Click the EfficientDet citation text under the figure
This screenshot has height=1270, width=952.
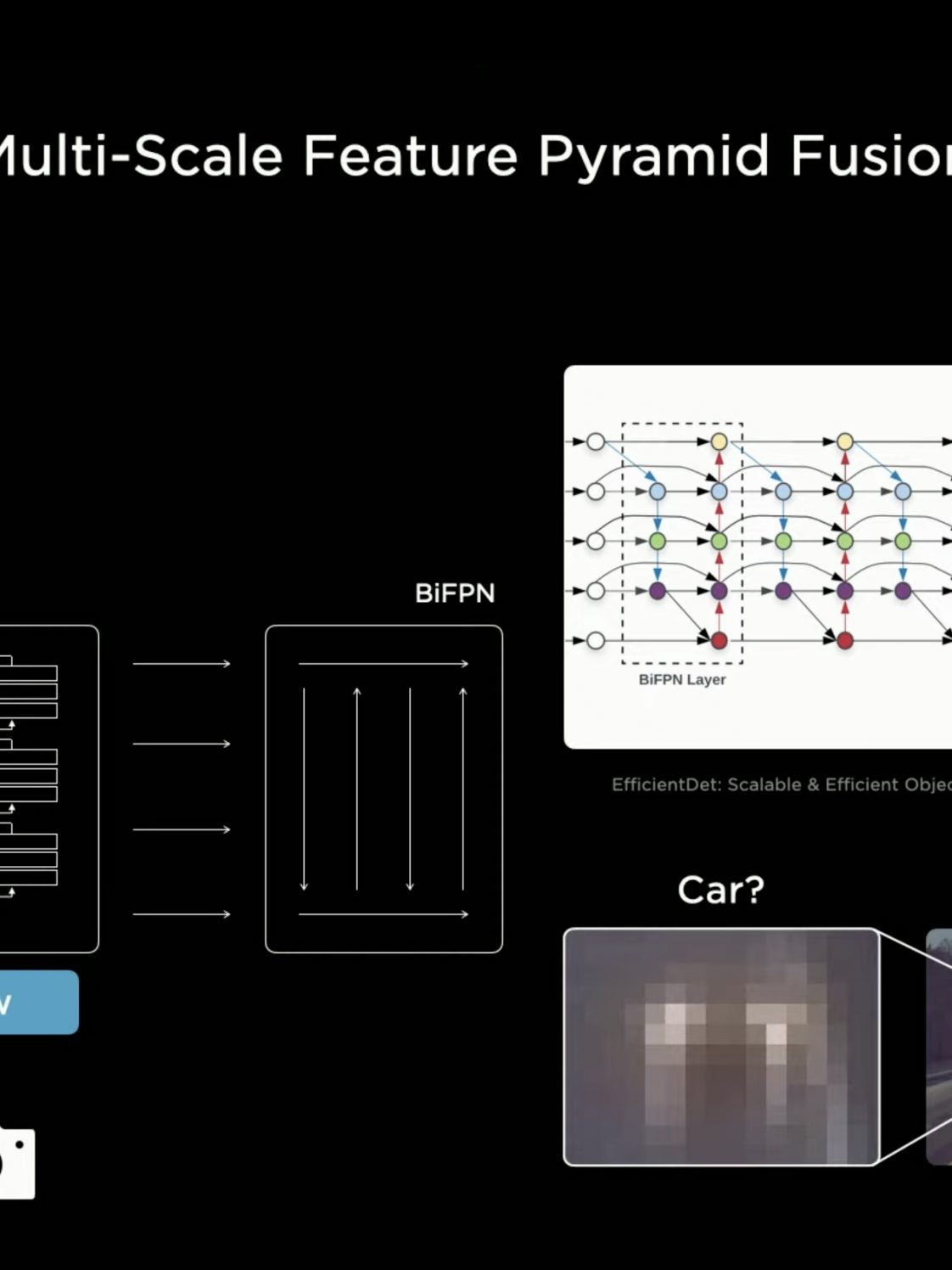point(781,785)
